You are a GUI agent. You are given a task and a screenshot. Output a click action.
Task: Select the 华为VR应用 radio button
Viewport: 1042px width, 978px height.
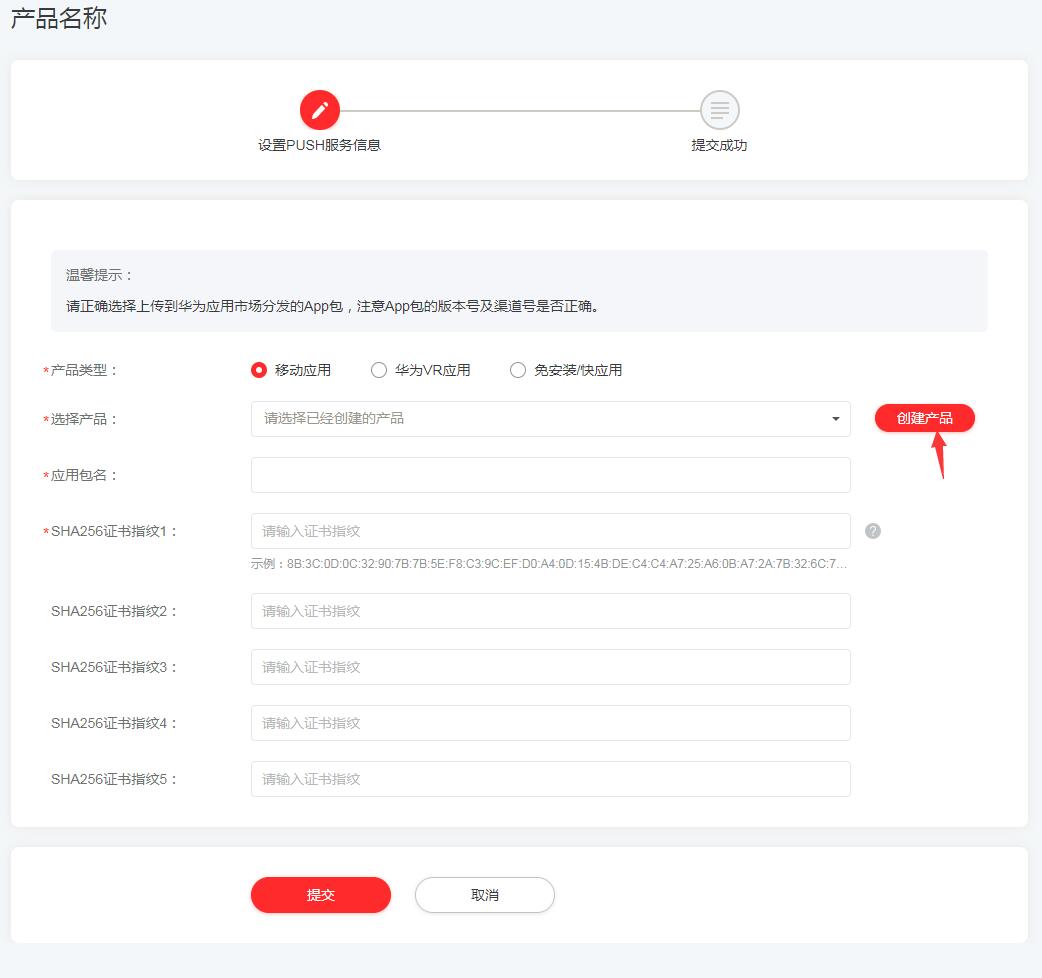point(379,370)
